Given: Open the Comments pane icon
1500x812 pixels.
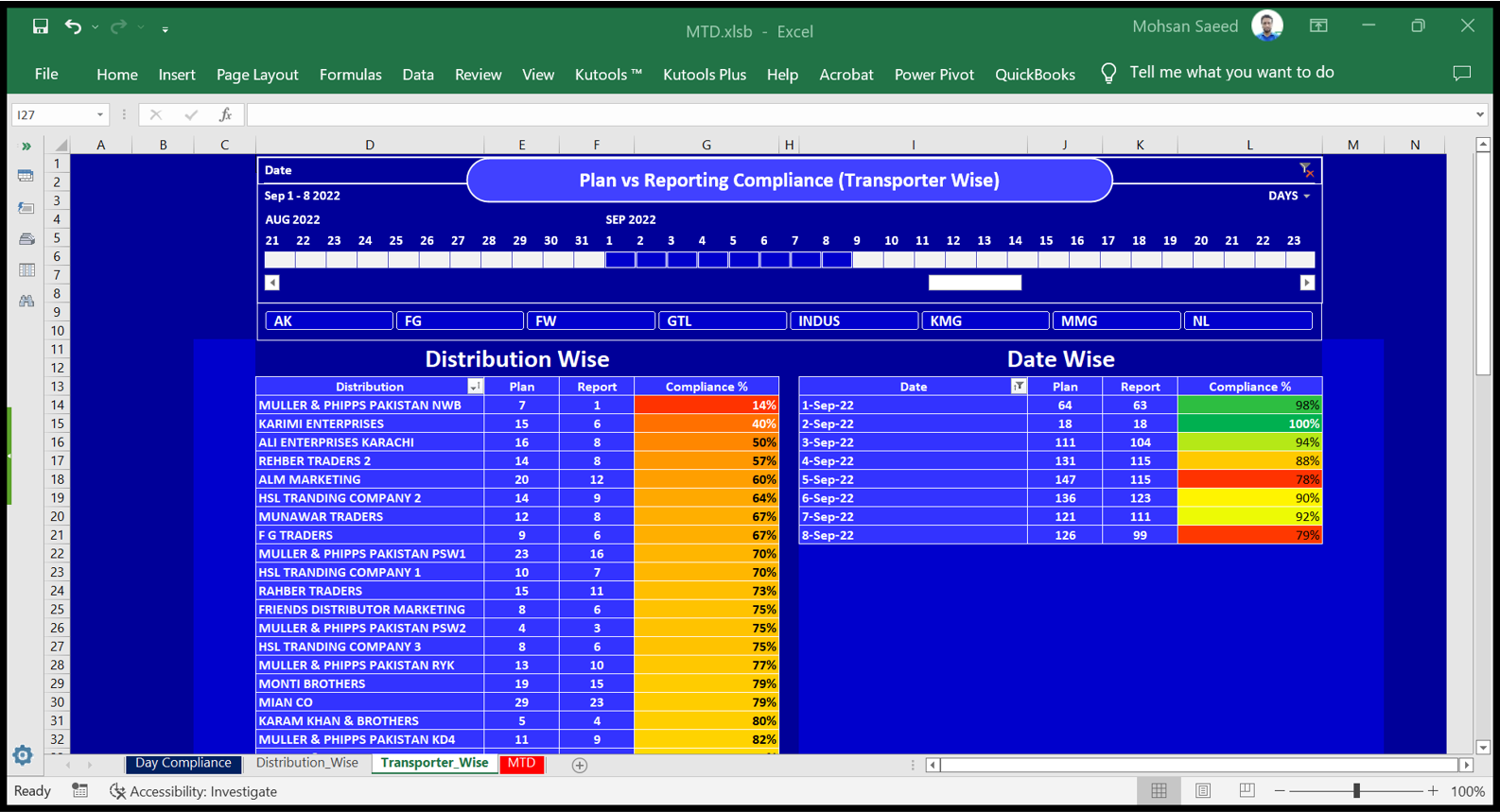Looking at the screenshot, I should [x=1461, y=73].
